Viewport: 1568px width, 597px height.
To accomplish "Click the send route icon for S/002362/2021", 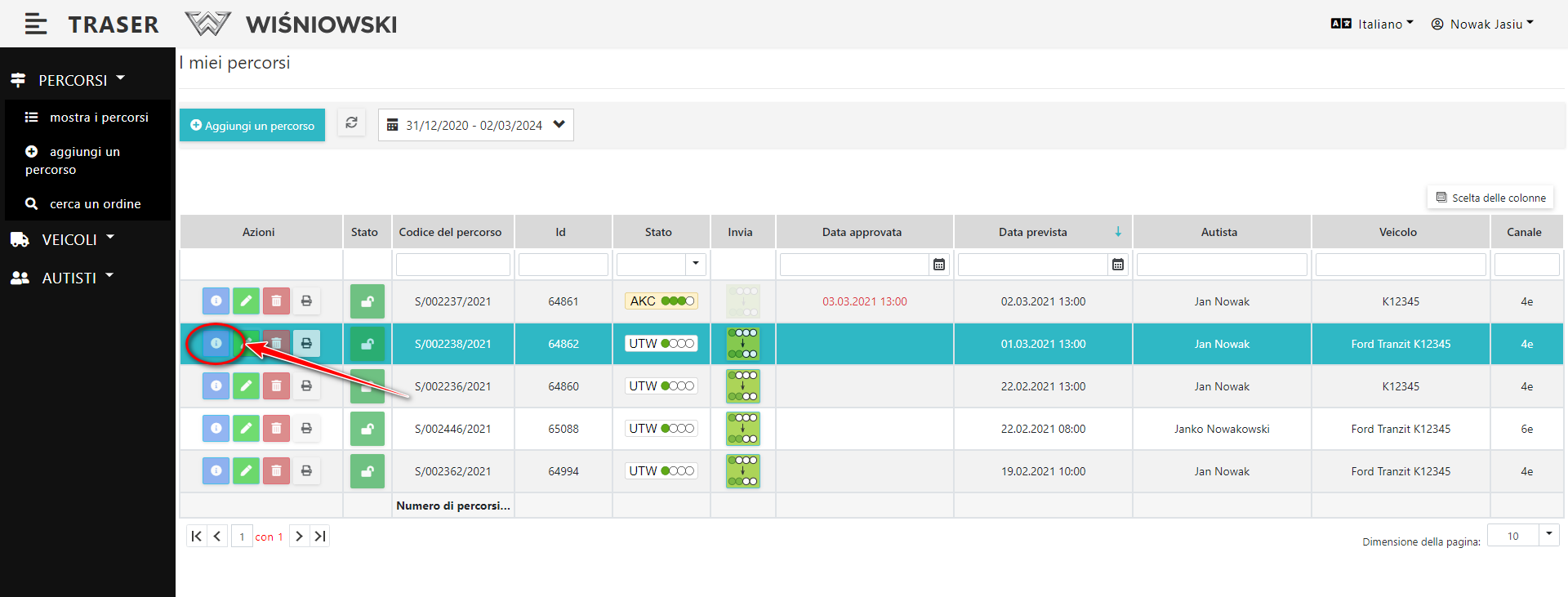I will click(x=742, y=471).
